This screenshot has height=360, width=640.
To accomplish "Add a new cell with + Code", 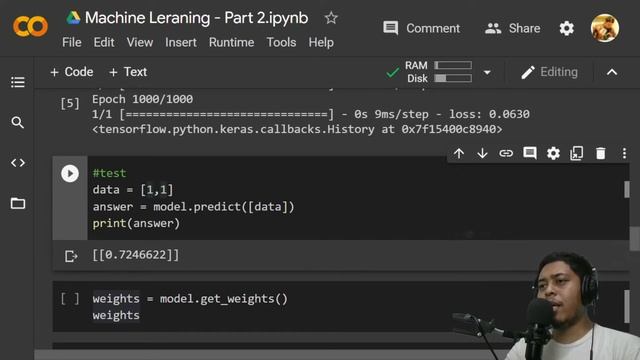I will (x=71, y=72).
